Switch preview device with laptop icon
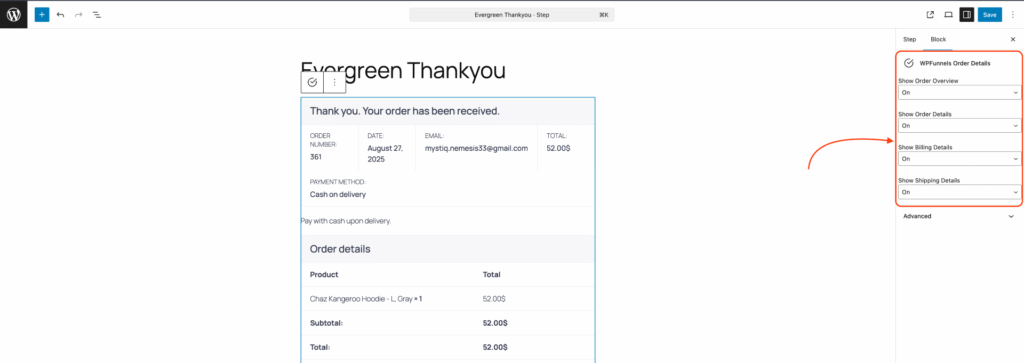The width and height of the screenshot is (1024, 363). pos(948,14)
